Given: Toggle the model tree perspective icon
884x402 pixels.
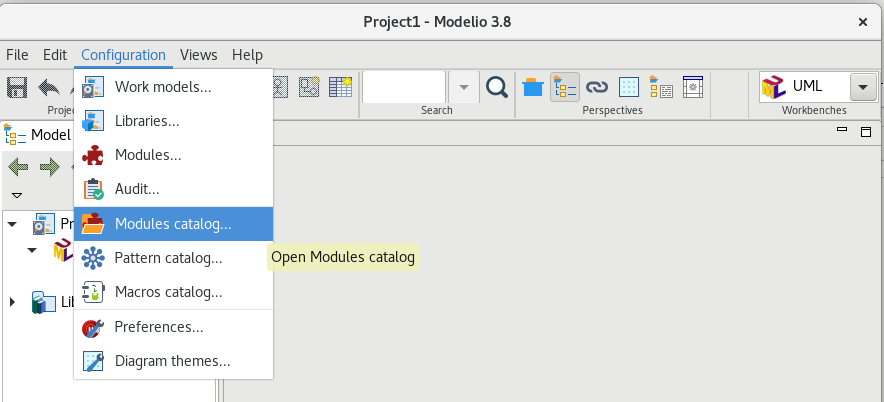Looking at the screenshot, I should coord(565,87).
